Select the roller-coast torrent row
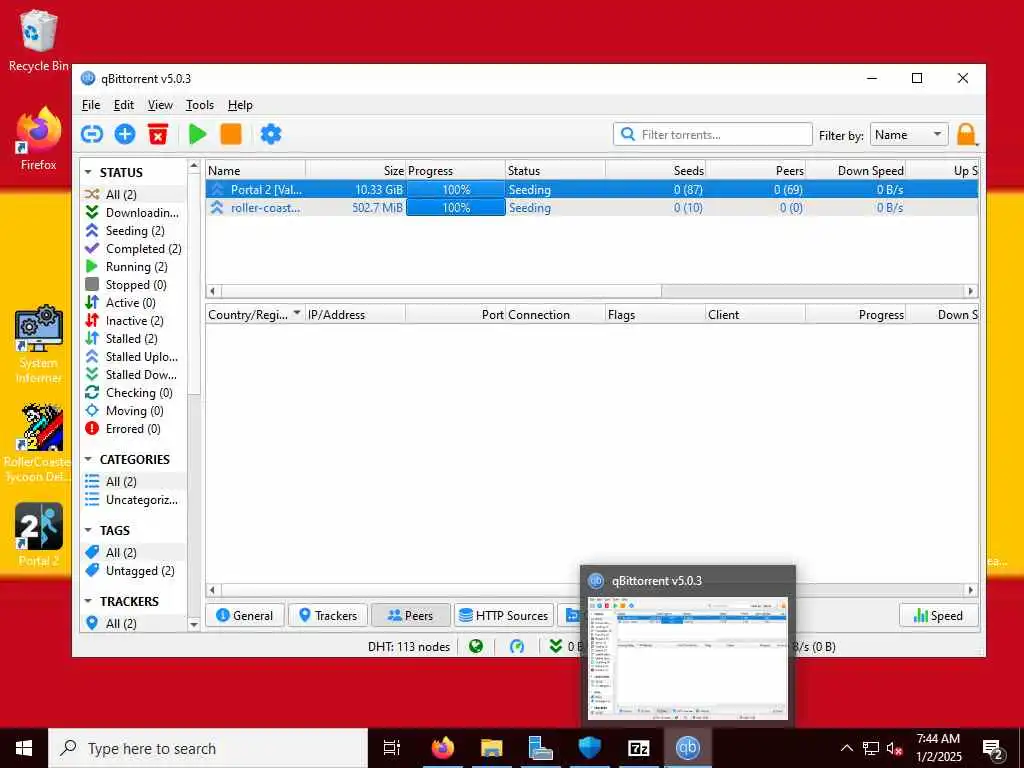Image resolution: width=1024 pixels, height=768 pixels. (x=592, y=208)
